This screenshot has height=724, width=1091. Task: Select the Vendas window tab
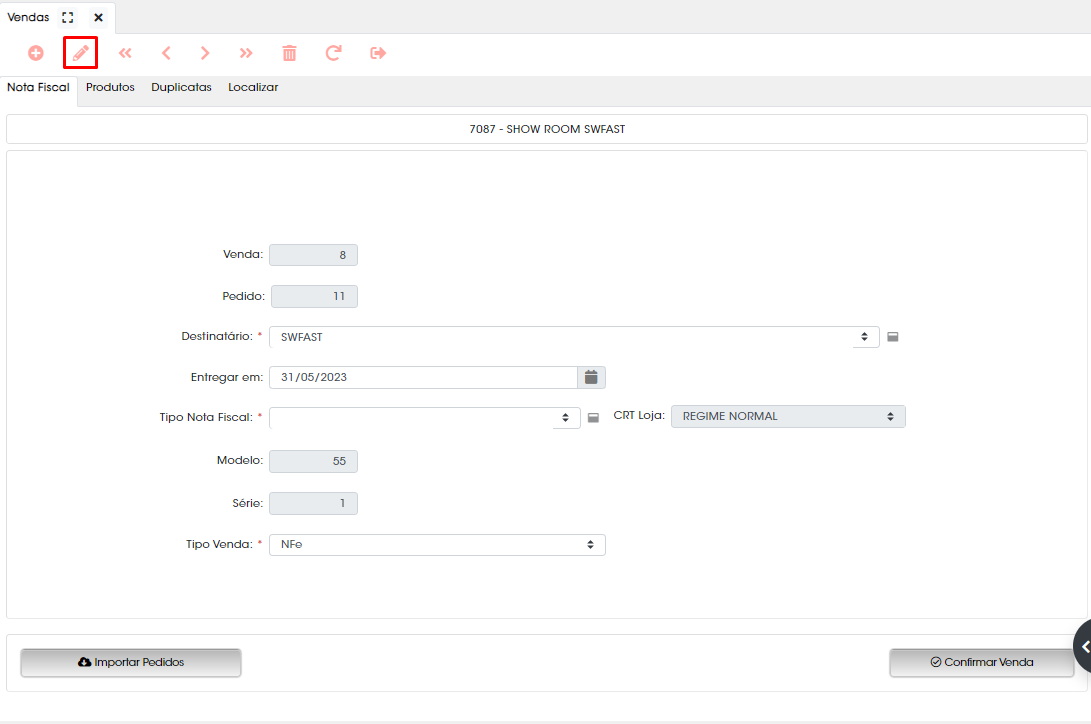coord(29,17)
